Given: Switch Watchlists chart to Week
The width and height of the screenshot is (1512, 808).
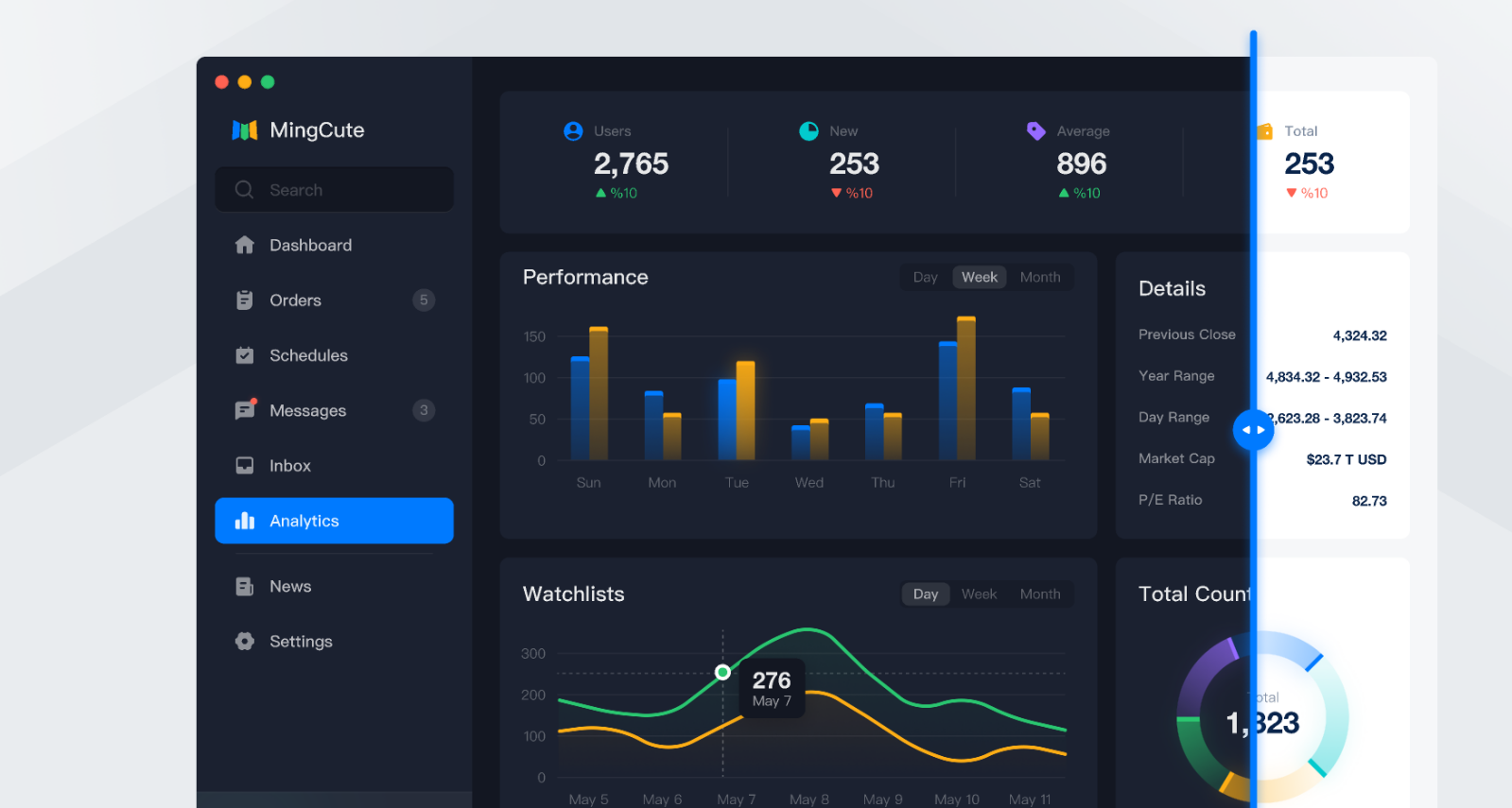Looking at the screenshot, I should tap(980, 594).
